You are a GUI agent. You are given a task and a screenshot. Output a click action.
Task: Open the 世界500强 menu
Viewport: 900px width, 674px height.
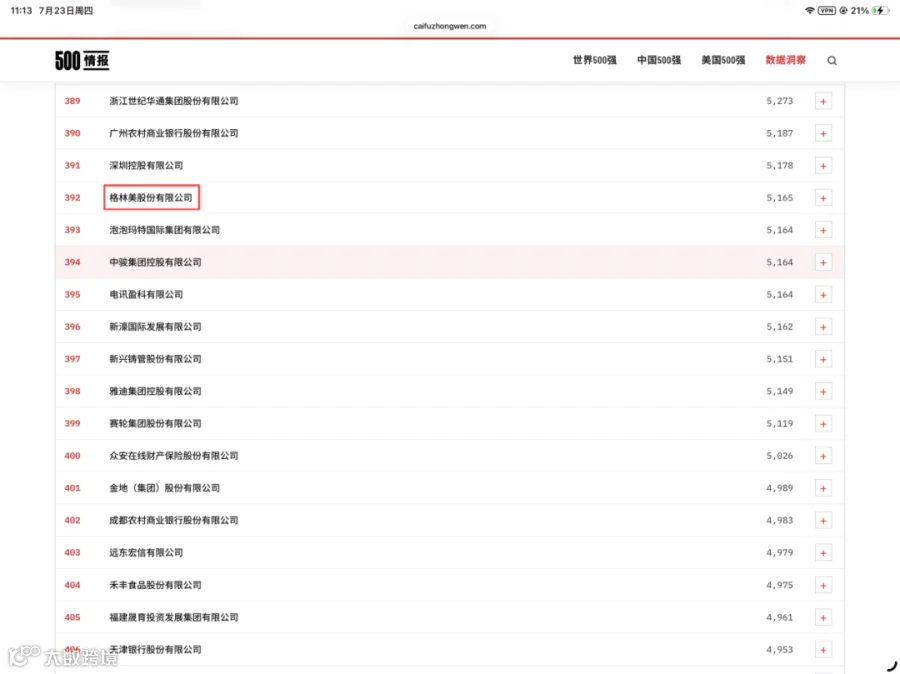(595, 60)
